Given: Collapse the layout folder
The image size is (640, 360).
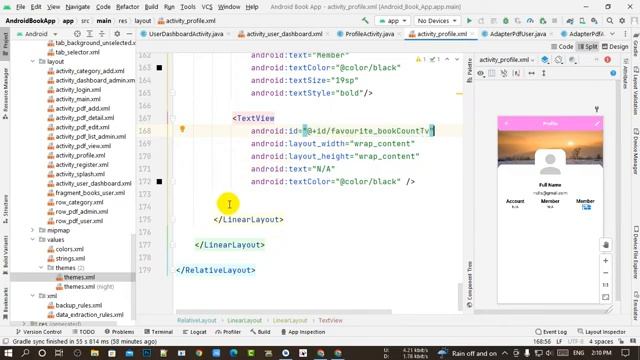Looking at the screenshot, I should coord(33,62).
